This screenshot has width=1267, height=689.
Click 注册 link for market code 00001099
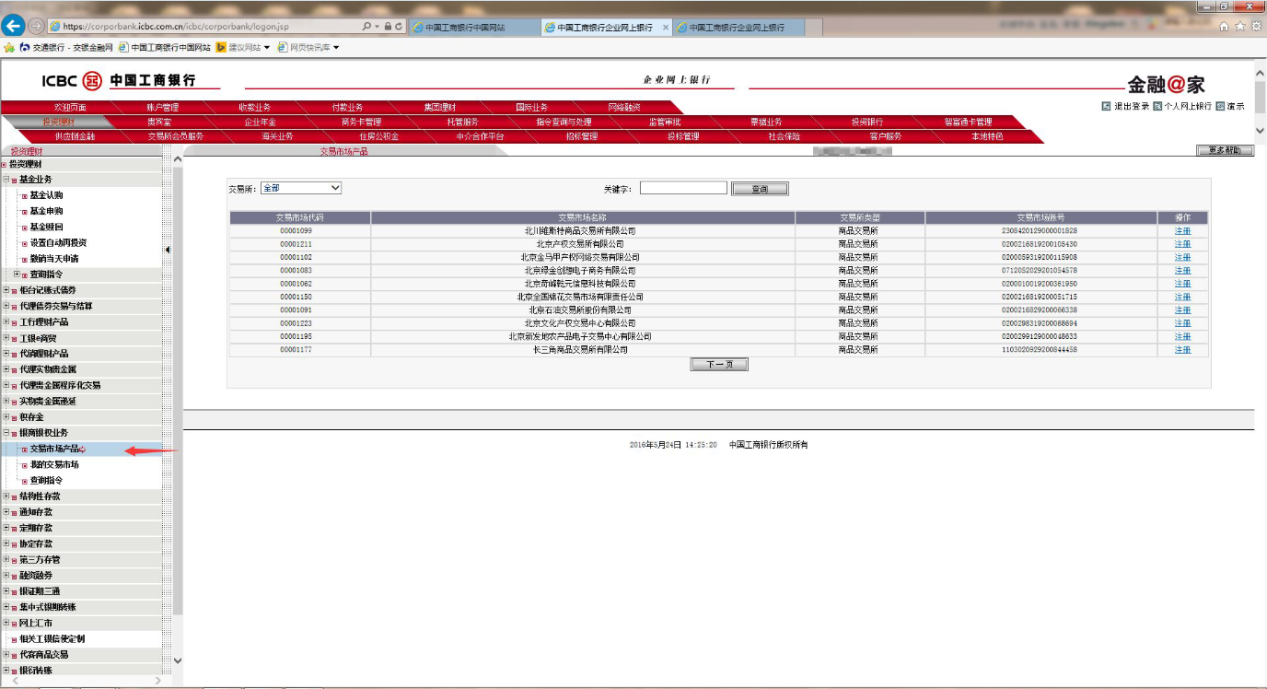click(x=1183, y=231)
